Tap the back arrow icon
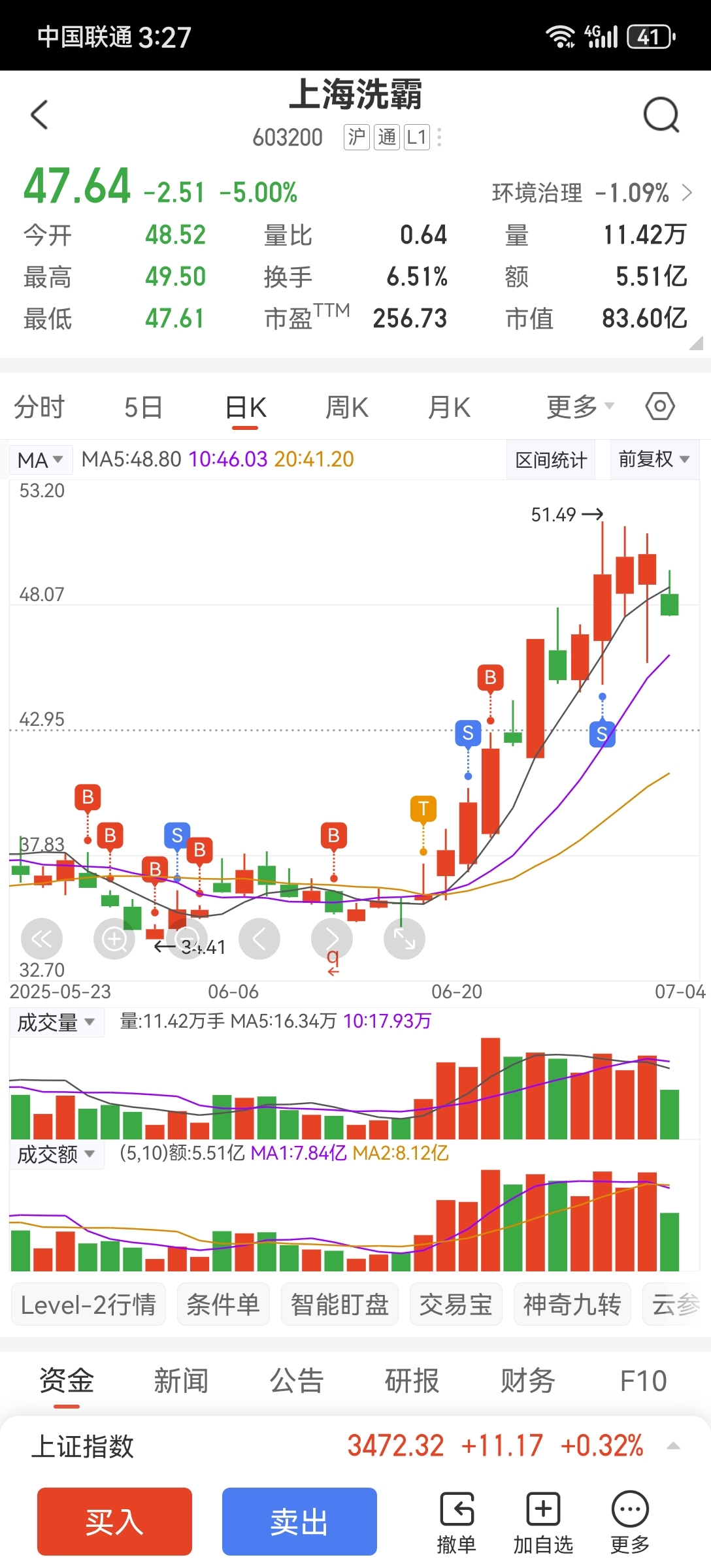This screenshot has height=1568, width=711. (40, 115)
